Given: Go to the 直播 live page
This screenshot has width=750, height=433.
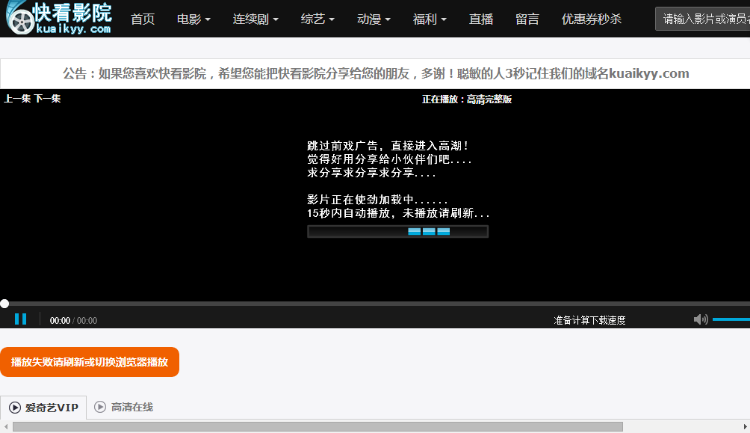Looking at the screenshot, I should pyautogui.click(x=481, y=19).
